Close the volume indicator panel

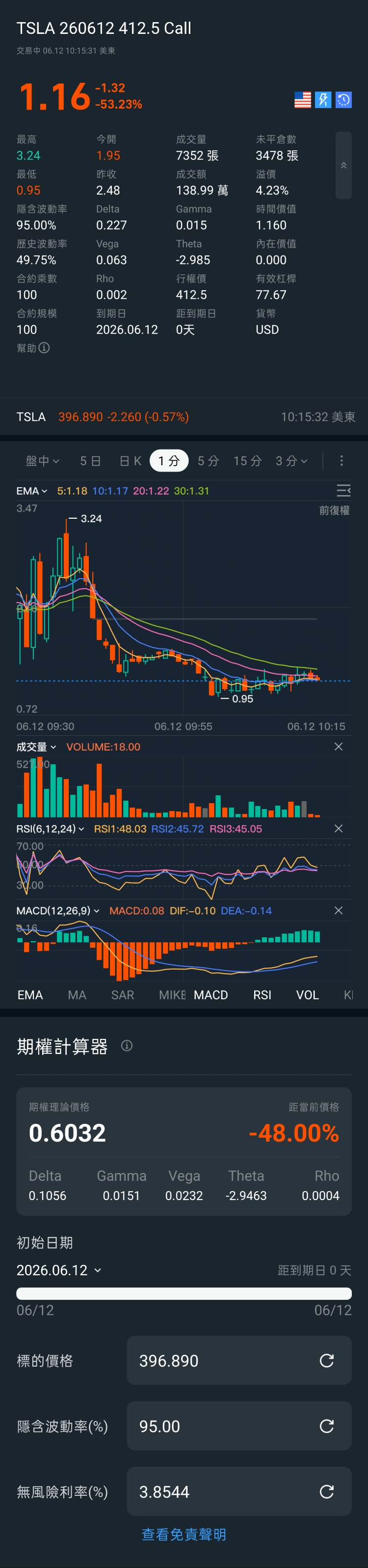click(x=339, y=746)
